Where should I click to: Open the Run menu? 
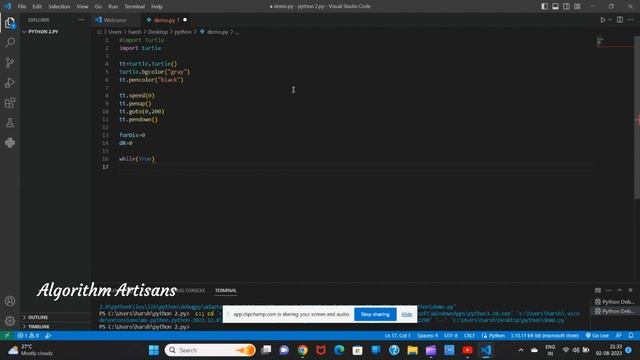[x=113, y=7]
